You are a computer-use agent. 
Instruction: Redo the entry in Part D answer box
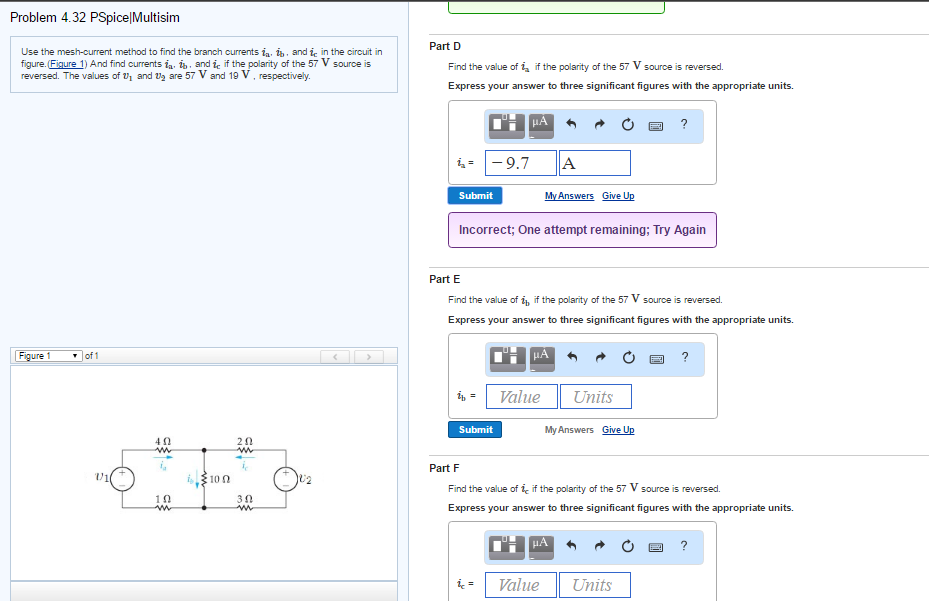click(598, 125)
